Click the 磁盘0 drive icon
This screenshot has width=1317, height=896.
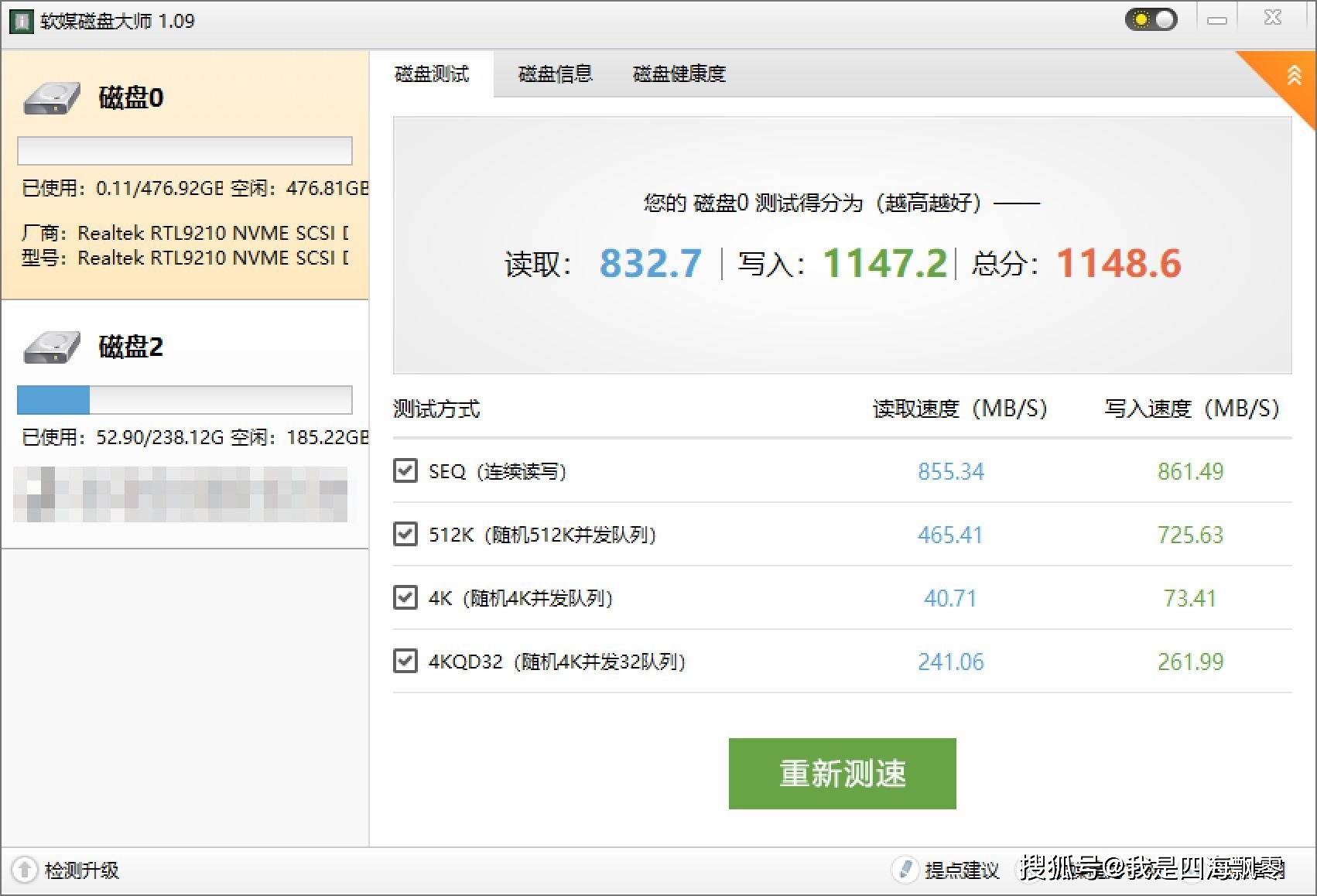pyautogui.click(x=51, y=99)
